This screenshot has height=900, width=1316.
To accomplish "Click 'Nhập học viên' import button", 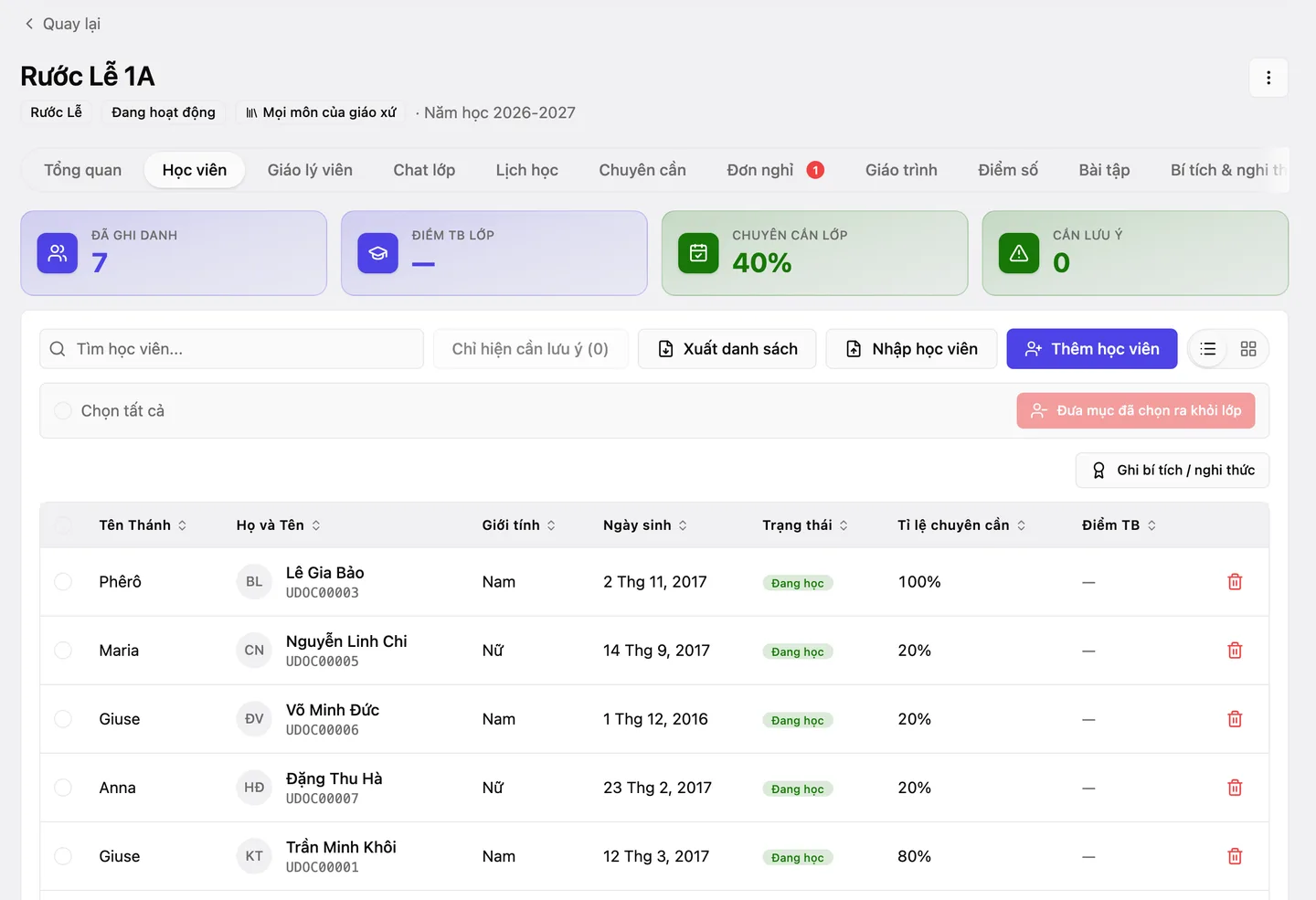I will [911, 349].
